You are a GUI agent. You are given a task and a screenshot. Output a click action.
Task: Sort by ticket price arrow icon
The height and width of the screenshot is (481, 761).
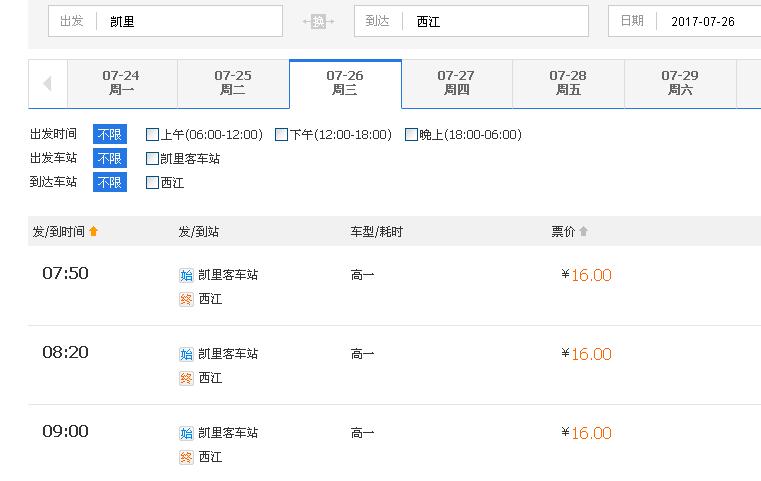[584, 232]
